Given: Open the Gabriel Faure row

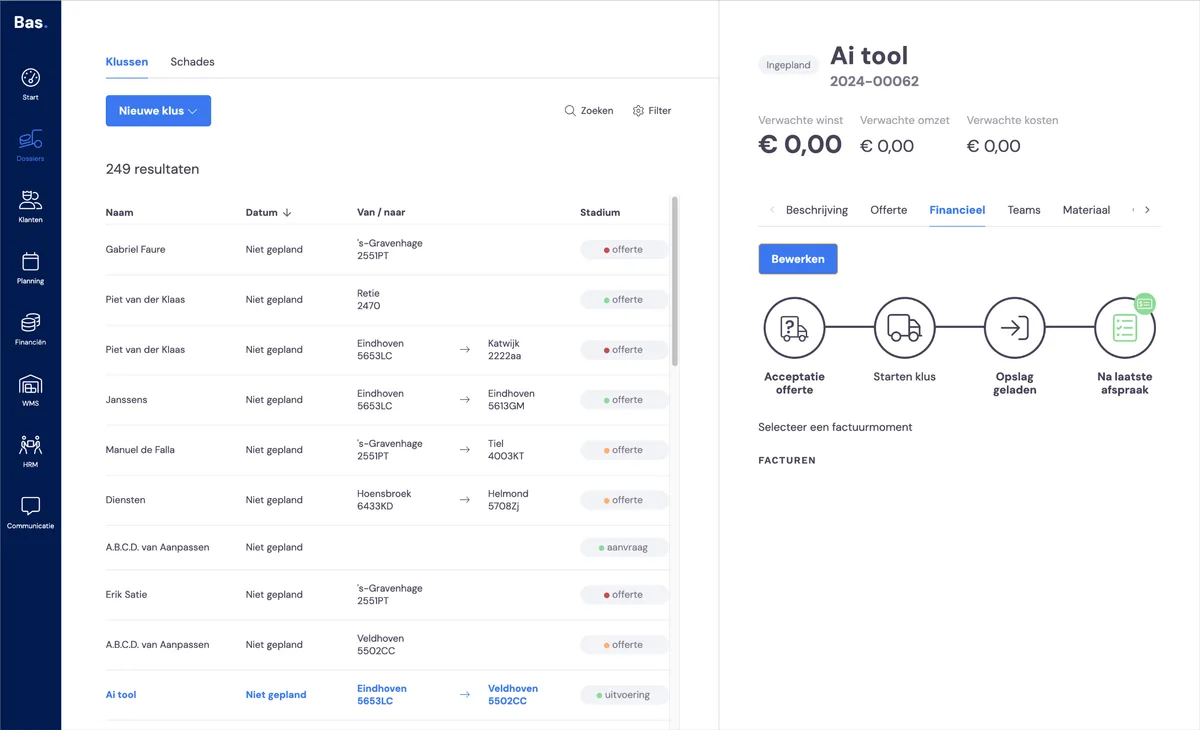Looking at the screenshot, I should (388, 250).
